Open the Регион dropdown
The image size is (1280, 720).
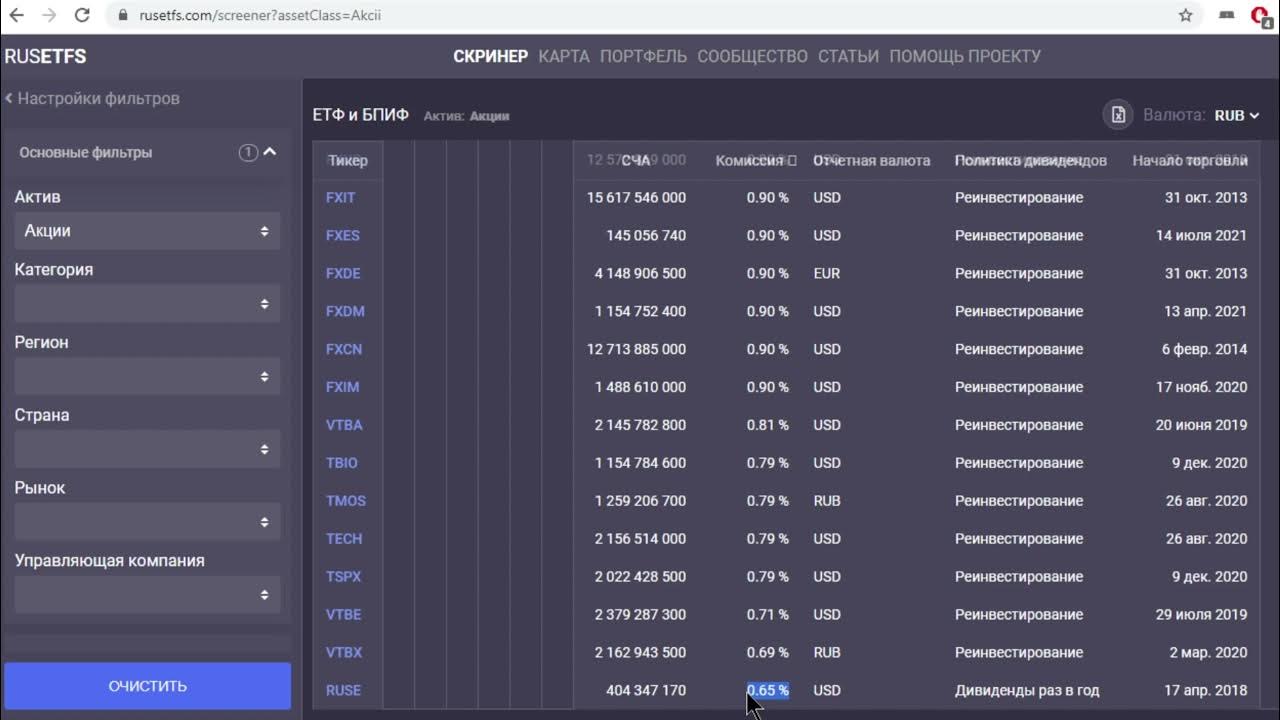pyautogui.click(x=147, y=377)
